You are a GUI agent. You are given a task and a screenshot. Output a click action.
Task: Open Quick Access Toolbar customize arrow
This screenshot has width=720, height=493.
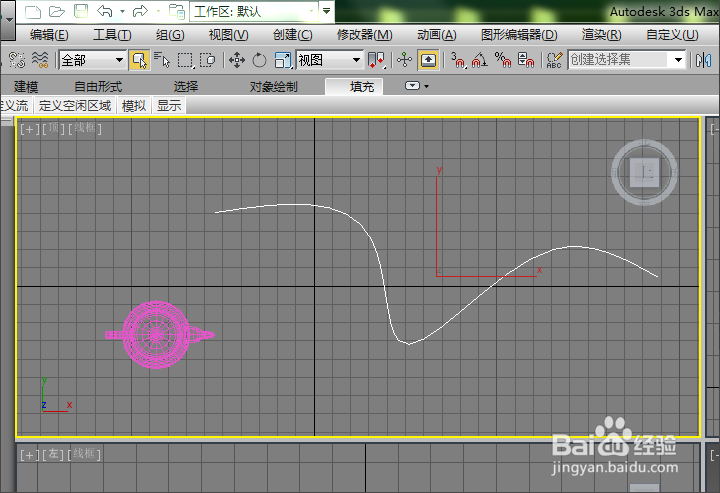tap(326, 11)
